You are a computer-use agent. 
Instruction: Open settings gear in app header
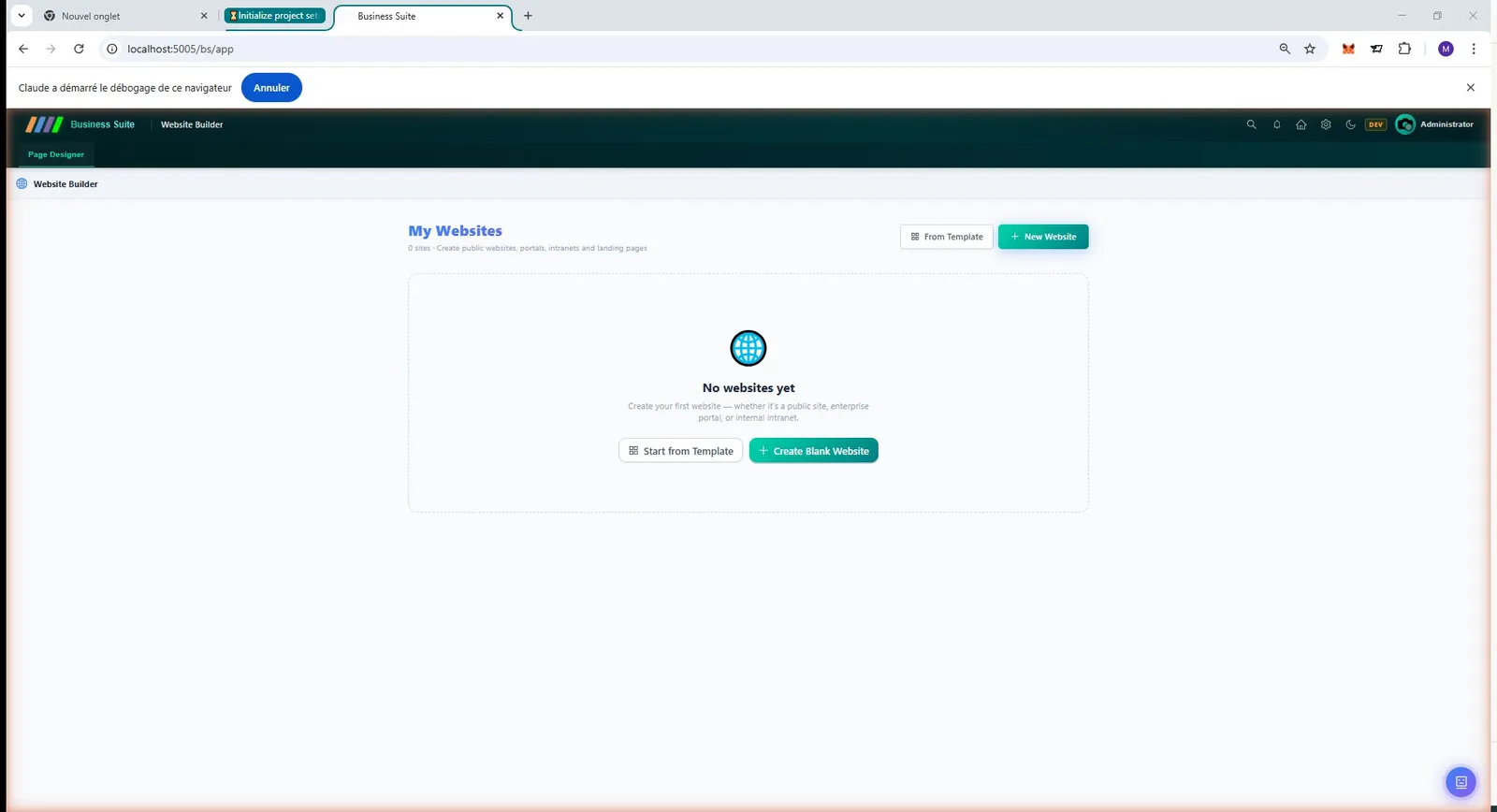[x=1326, y=124]
